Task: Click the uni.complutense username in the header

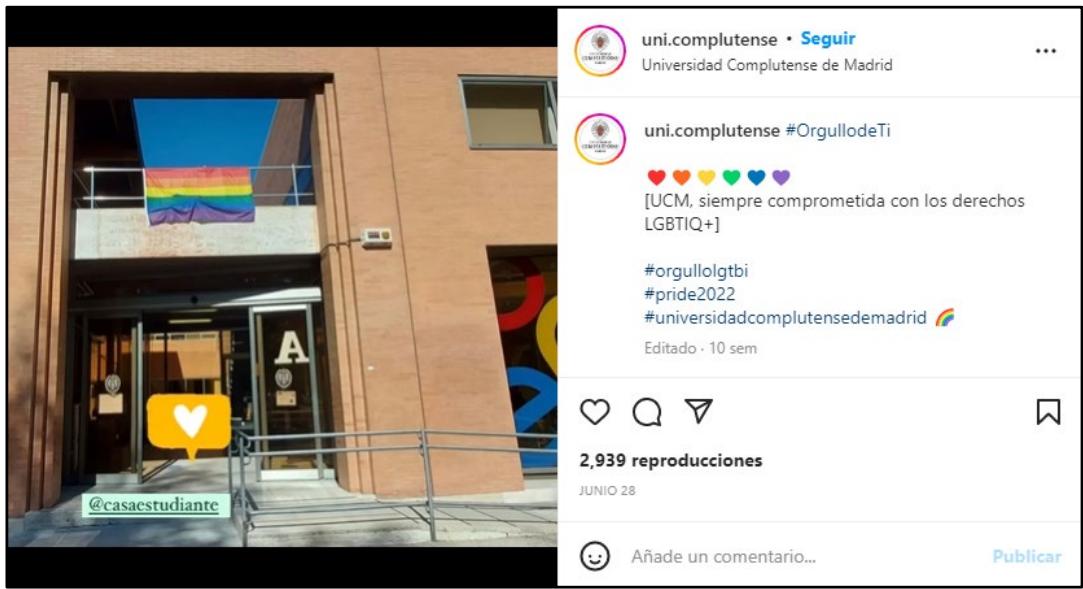Action: [x=709, y=40]
